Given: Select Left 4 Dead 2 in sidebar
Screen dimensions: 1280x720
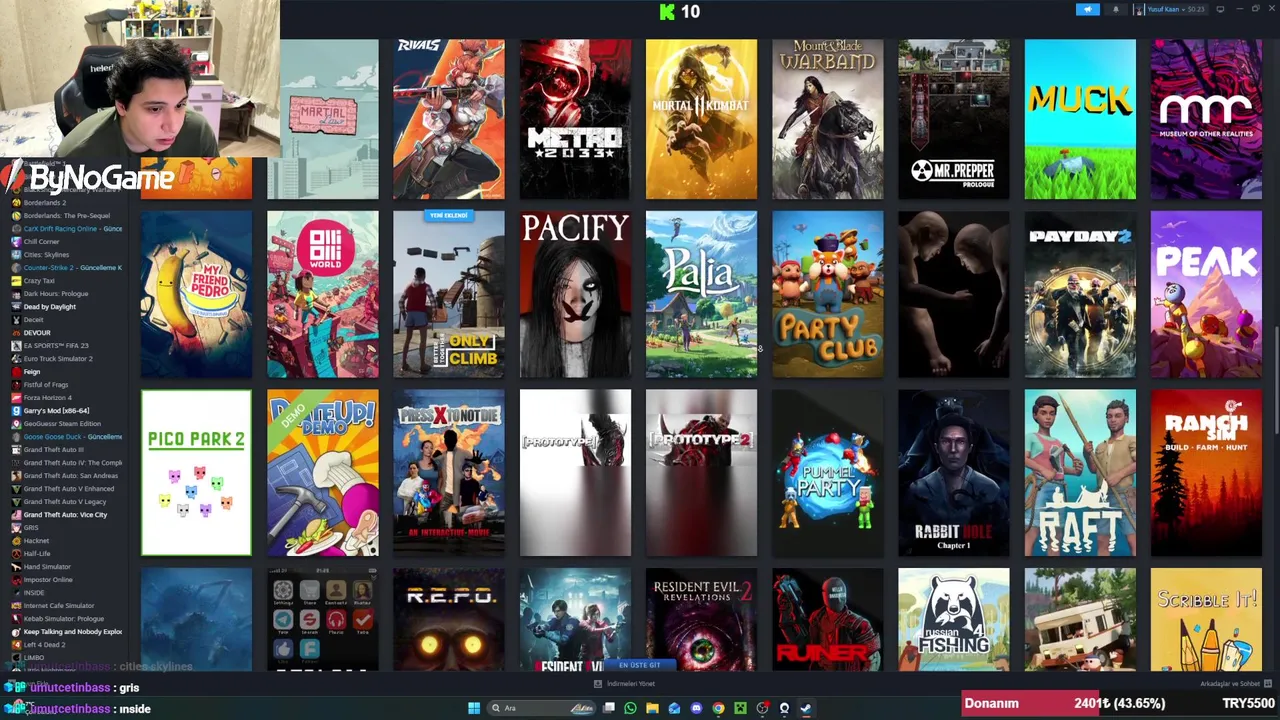Looking at the screenshot, I should (x=44, y=645).
